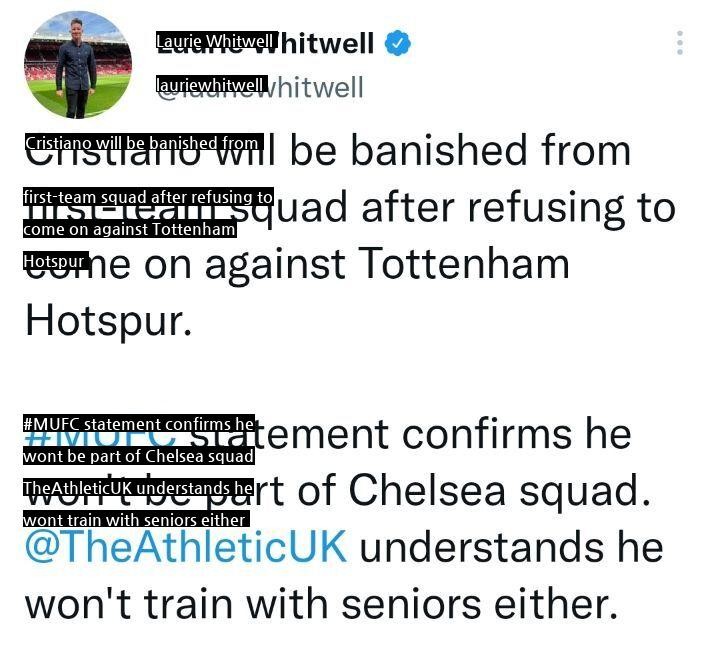Click the "TheAthleticUK understands he" overlay caption

coord(138,488)
